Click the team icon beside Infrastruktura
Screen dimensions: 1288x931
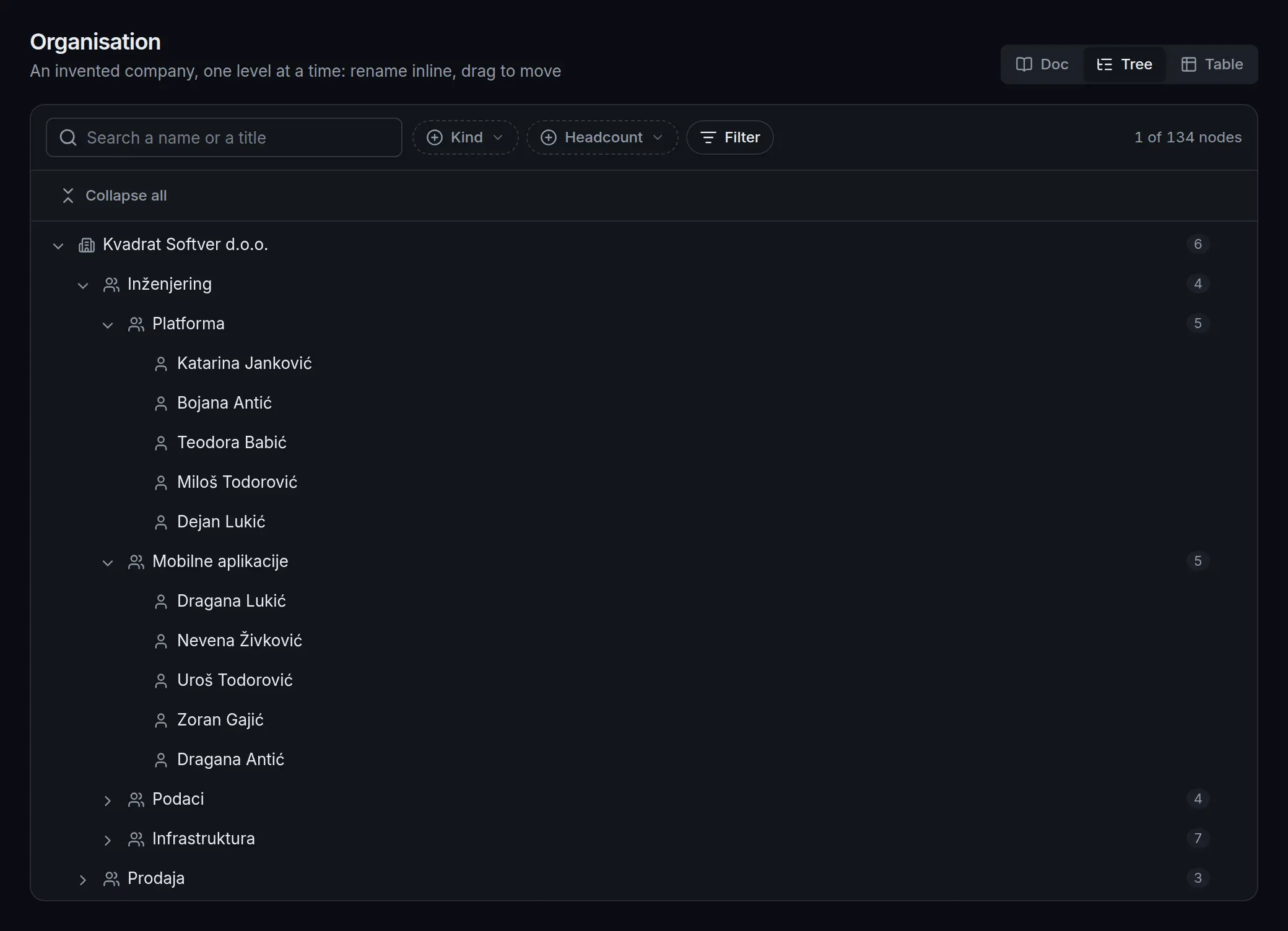136,839
